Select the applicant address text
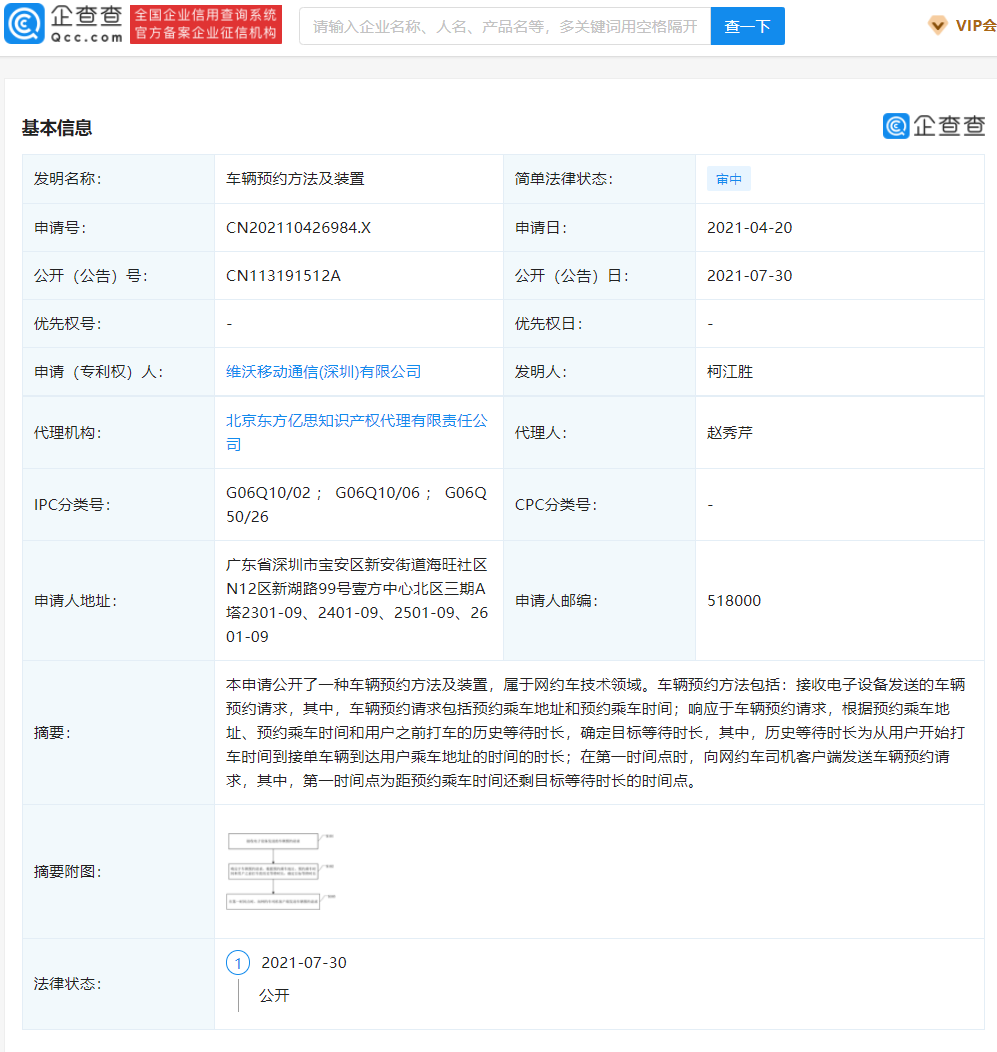This screenshot has width=997, height=1052. click(x=357, y=600)
